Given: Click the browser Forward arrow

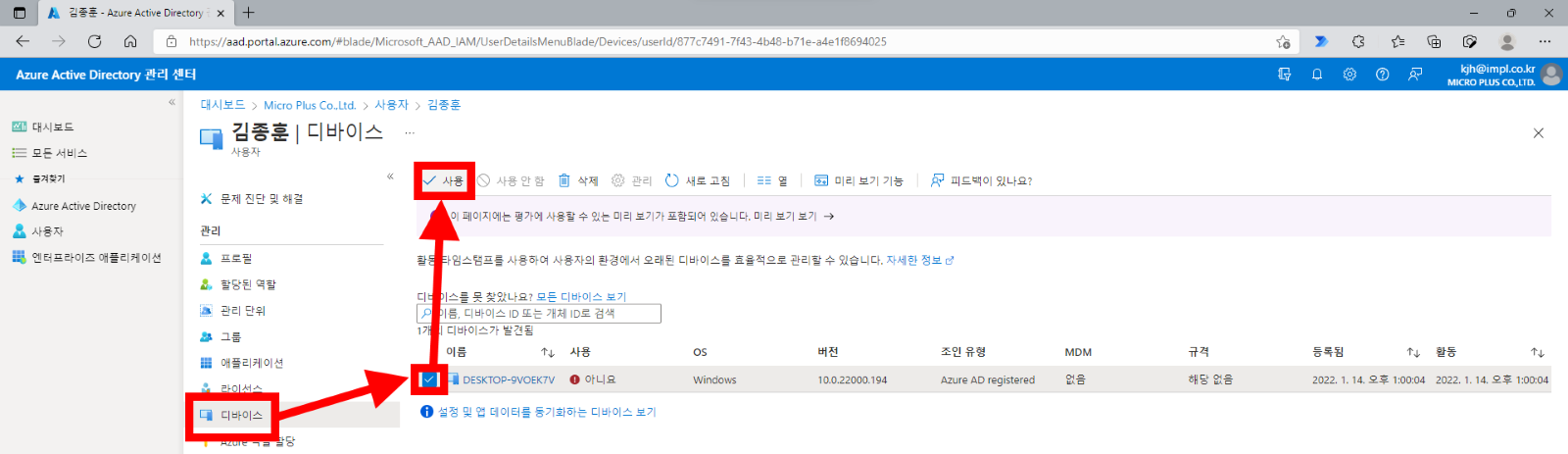Looking at the screenshot, I should click(59, 41).
